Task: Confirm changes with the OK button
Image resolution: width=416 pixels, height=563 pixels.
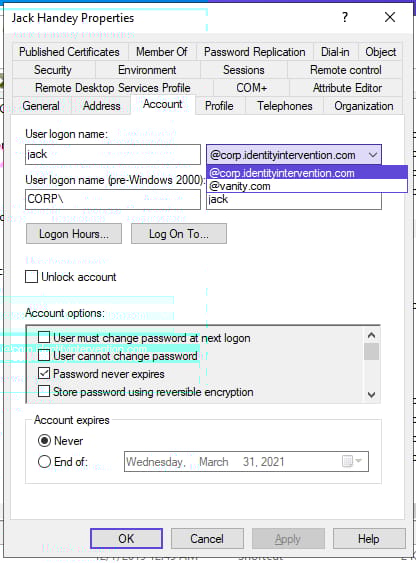Action: [126, 539]
